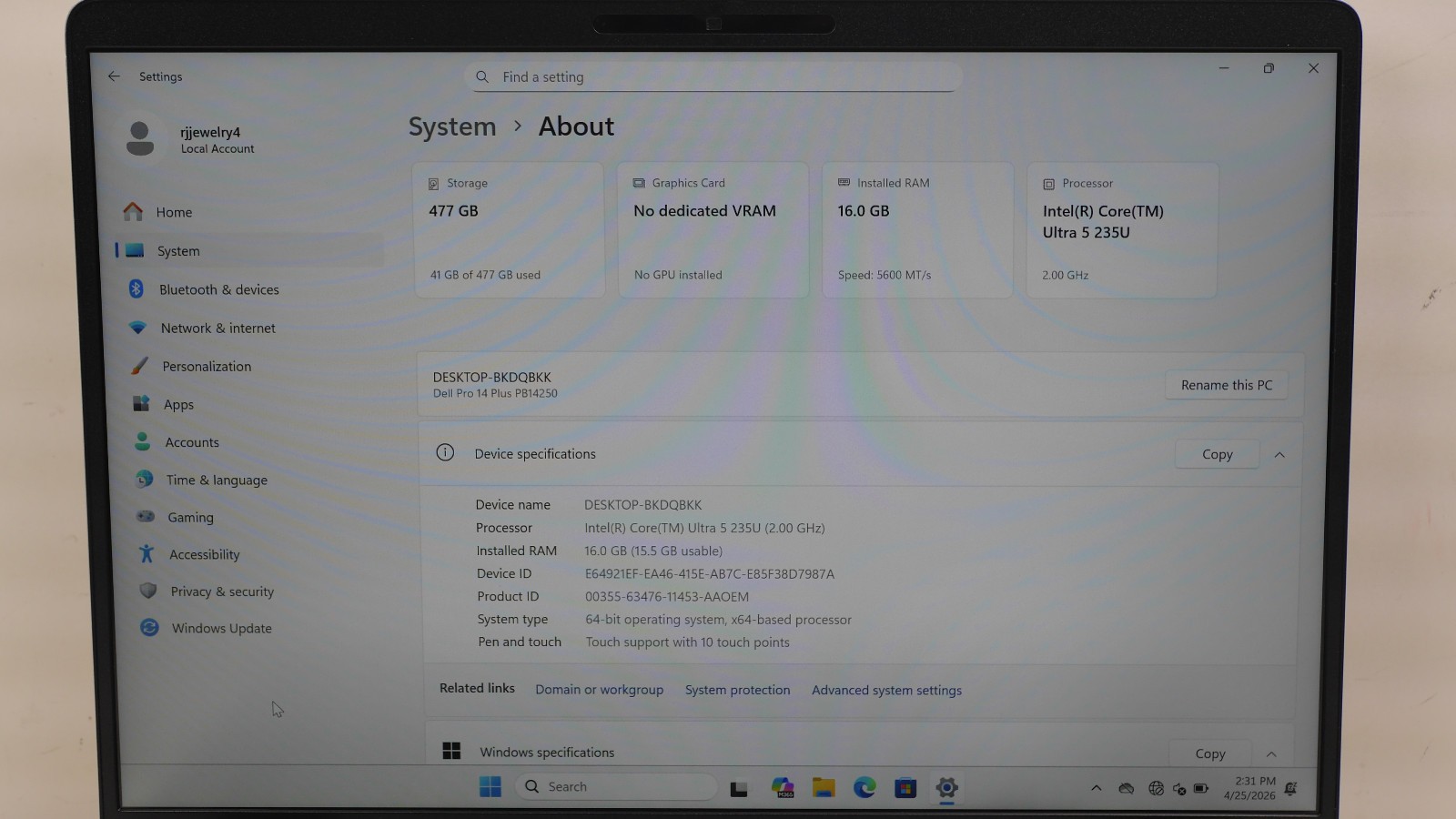Click the Apps grid icon in the sidebar

tap(141, 403)
